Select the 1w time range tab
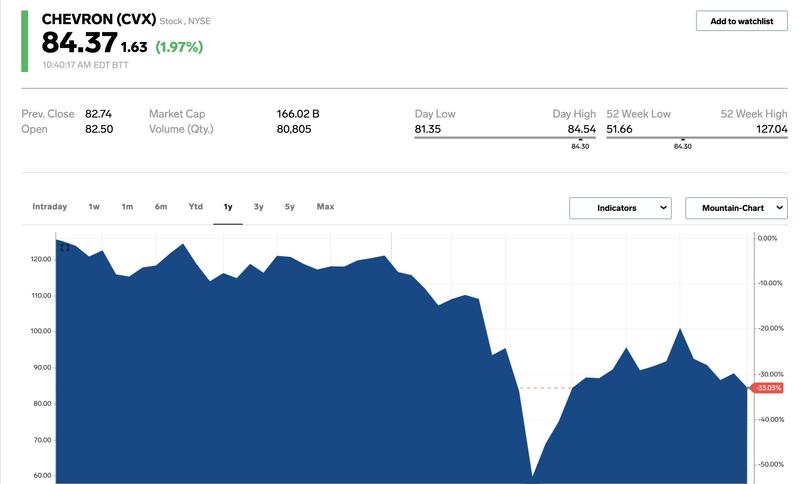800x484 pixels. click(x=94, y=207)
